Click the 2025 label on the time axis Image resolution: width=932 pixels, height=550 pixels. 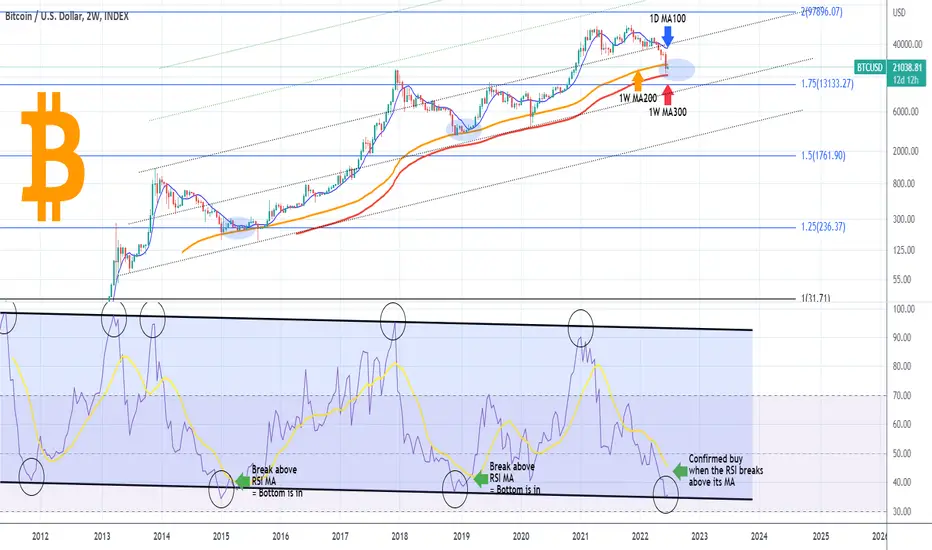click(x=821, y=536)
